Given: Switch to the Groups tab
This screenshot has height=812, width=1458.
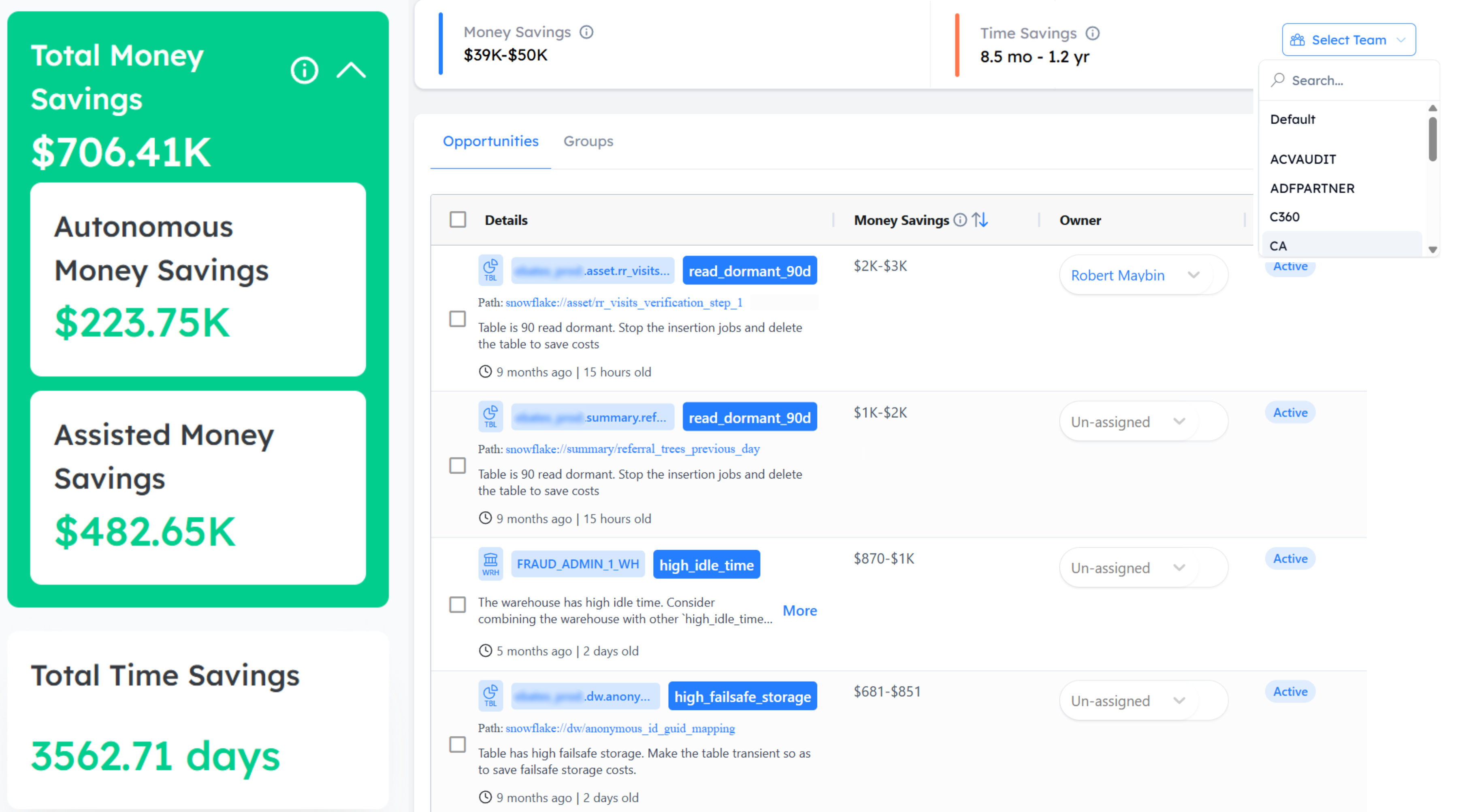Looking at the screenshot, I should pyautogui.click(x=588, y=141).
